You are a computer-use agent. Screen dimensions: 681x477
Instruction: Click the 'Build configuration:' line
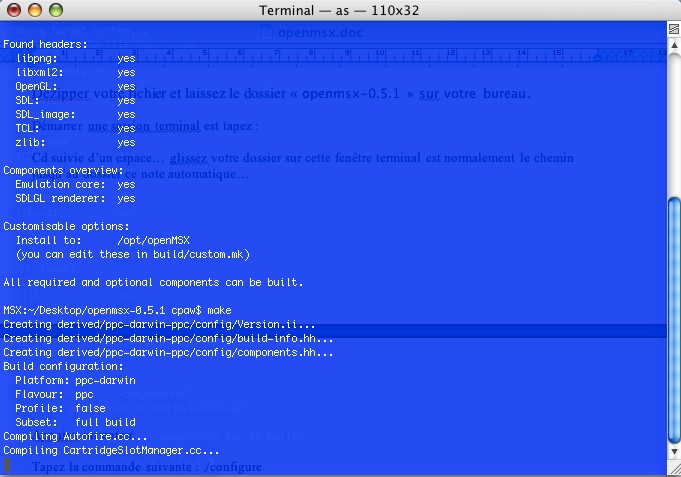[x=63, y=366]
